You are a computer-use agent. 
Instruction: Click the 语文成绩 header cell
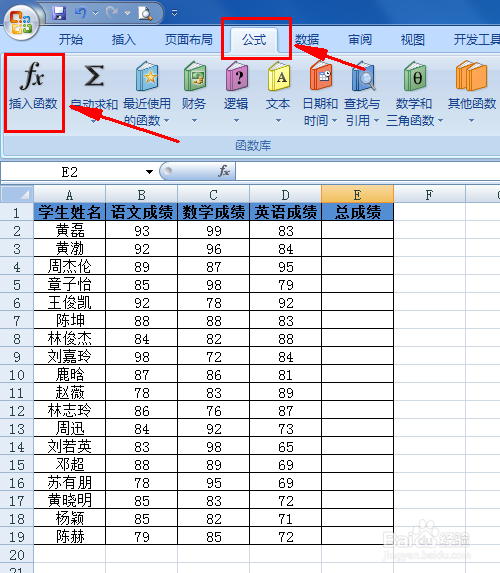pyautogui.click(x=141, y=212)
